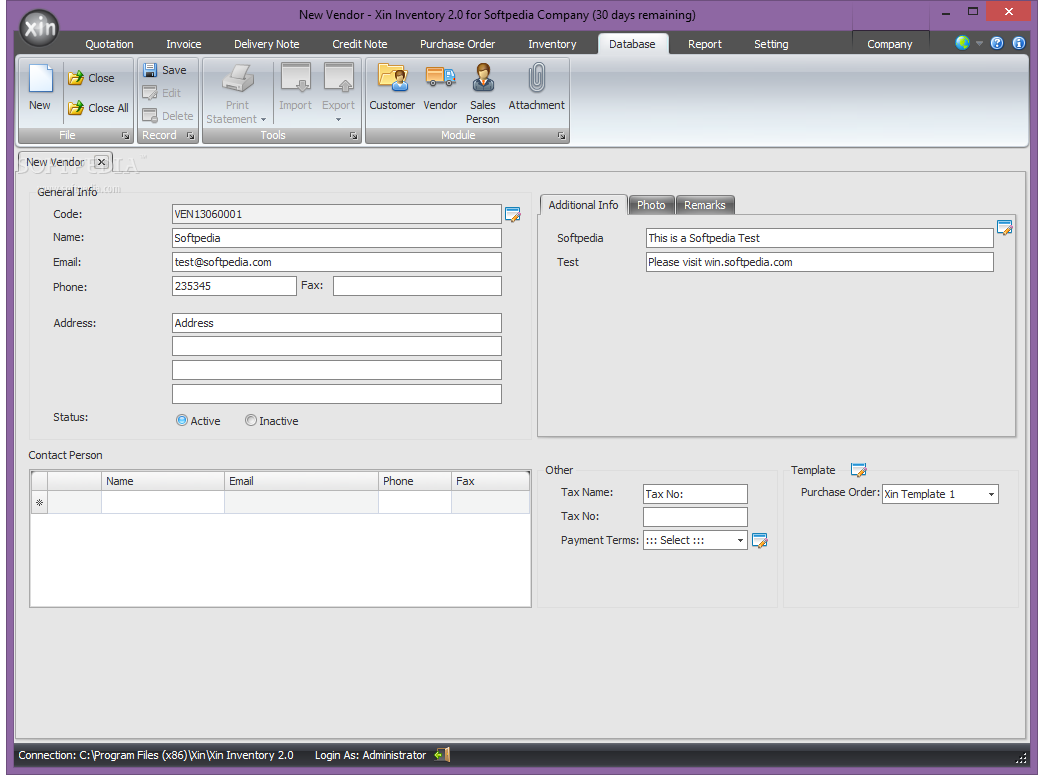The width and height of the screenshot is (1038, 775).
Task: Open the Purchase Order template dropdown
Action: (x=991, y=494)
